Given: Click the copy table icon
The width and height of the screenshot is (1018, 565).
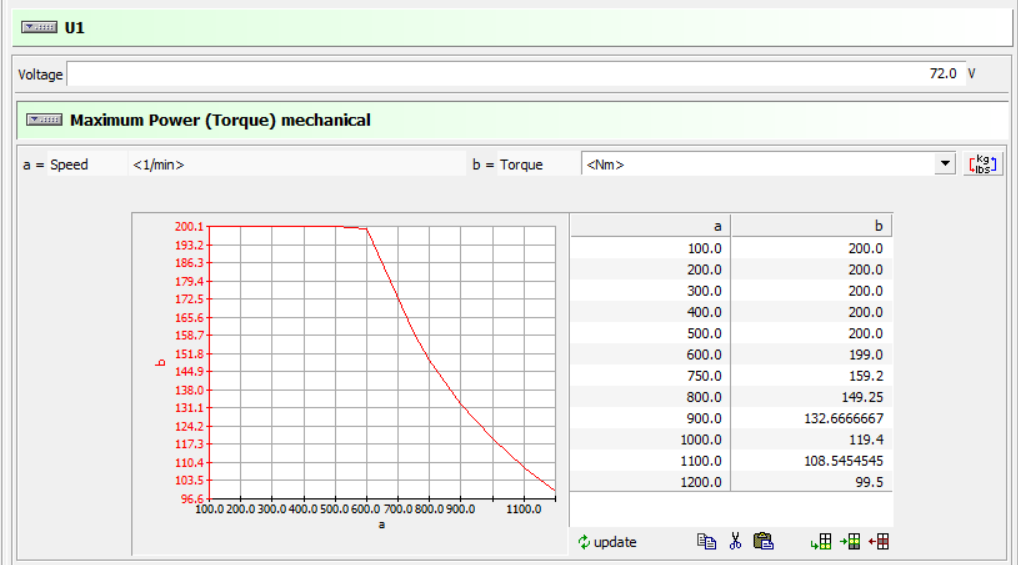Looking at the screenshot, I should click(x=706, y=541).
